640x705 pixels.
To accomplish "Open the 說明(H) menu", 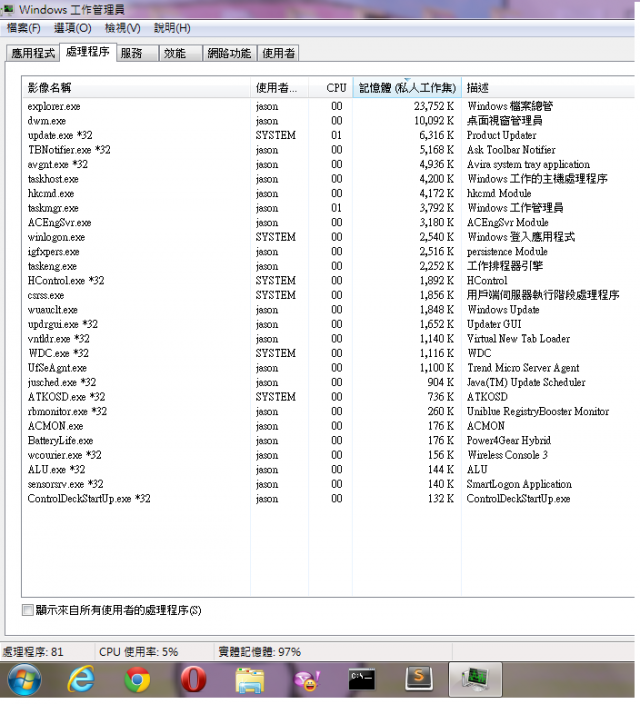I will (172, 28).
